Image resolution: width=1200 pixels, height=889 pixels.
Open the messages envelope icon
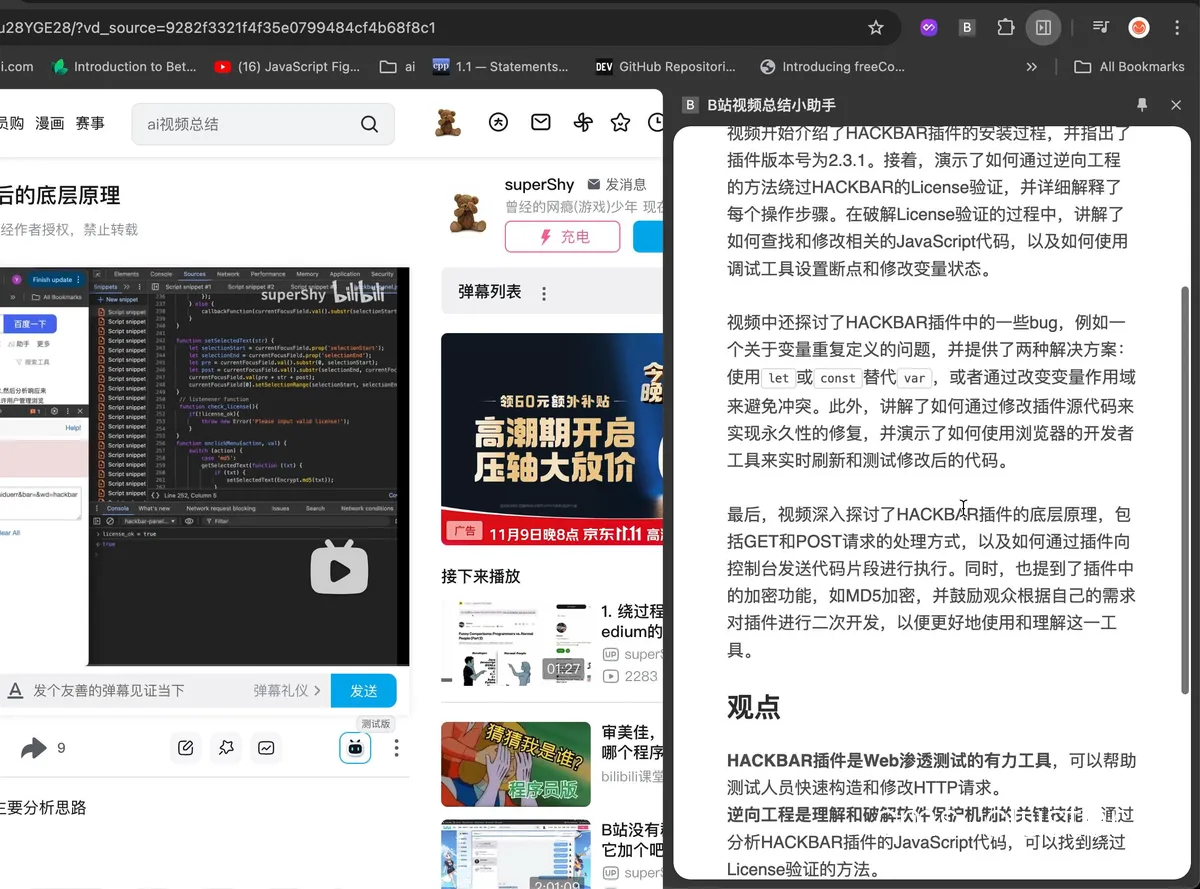(x=540, y=123)
